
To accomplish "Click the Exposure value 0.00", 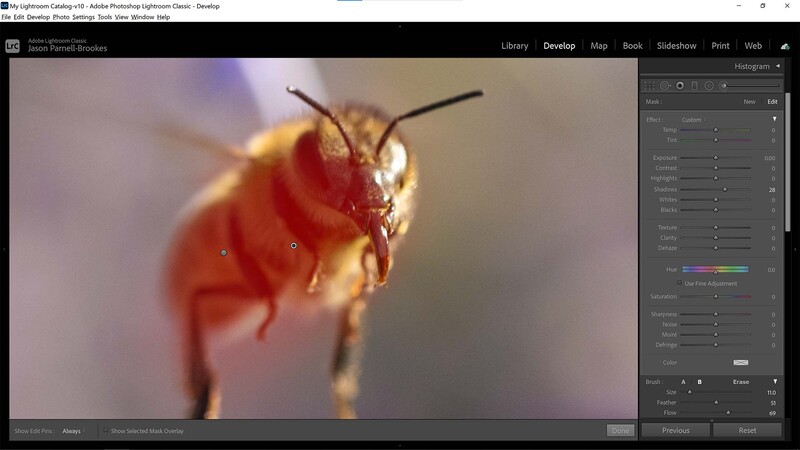I will coord(769,158).
